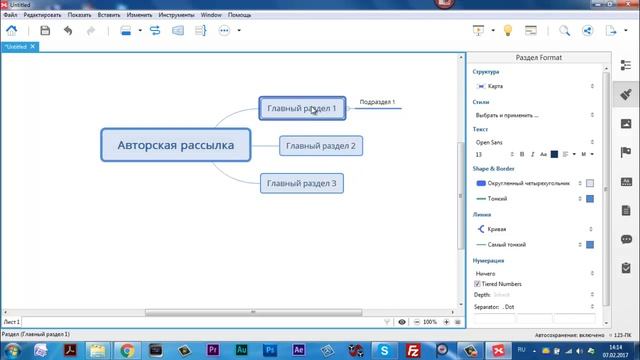Screen dimensions: 640x360
Task: Open Chrome from the taskbar
Action: (x=127, y=350)
